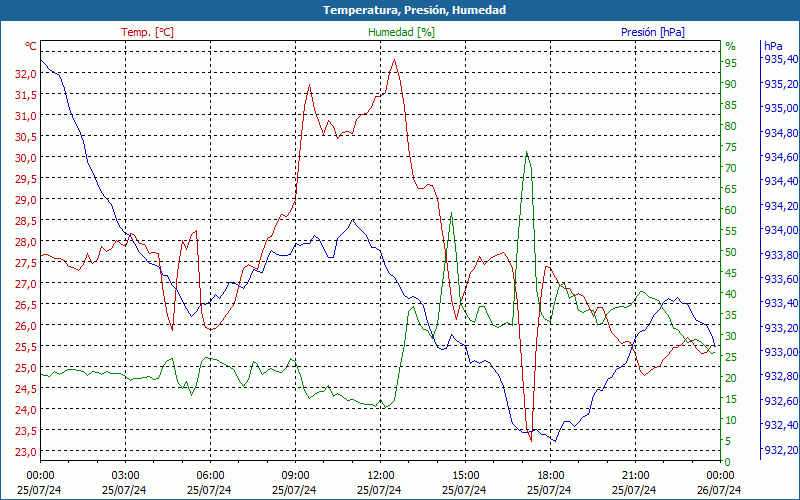This screenshot has height=500, width=800.
Task: Click the "31,5" temperature axis value
Action: pyautogui.click(x=26, y=95)
